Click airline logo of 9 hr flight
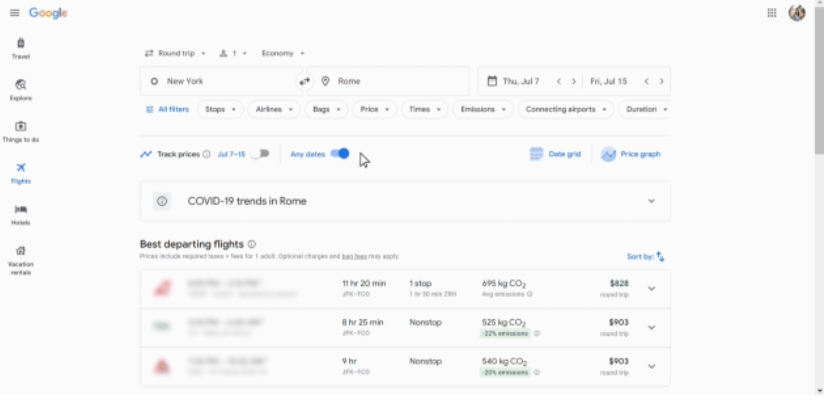This screenshot has height=406, width=826. pos(162,367)
